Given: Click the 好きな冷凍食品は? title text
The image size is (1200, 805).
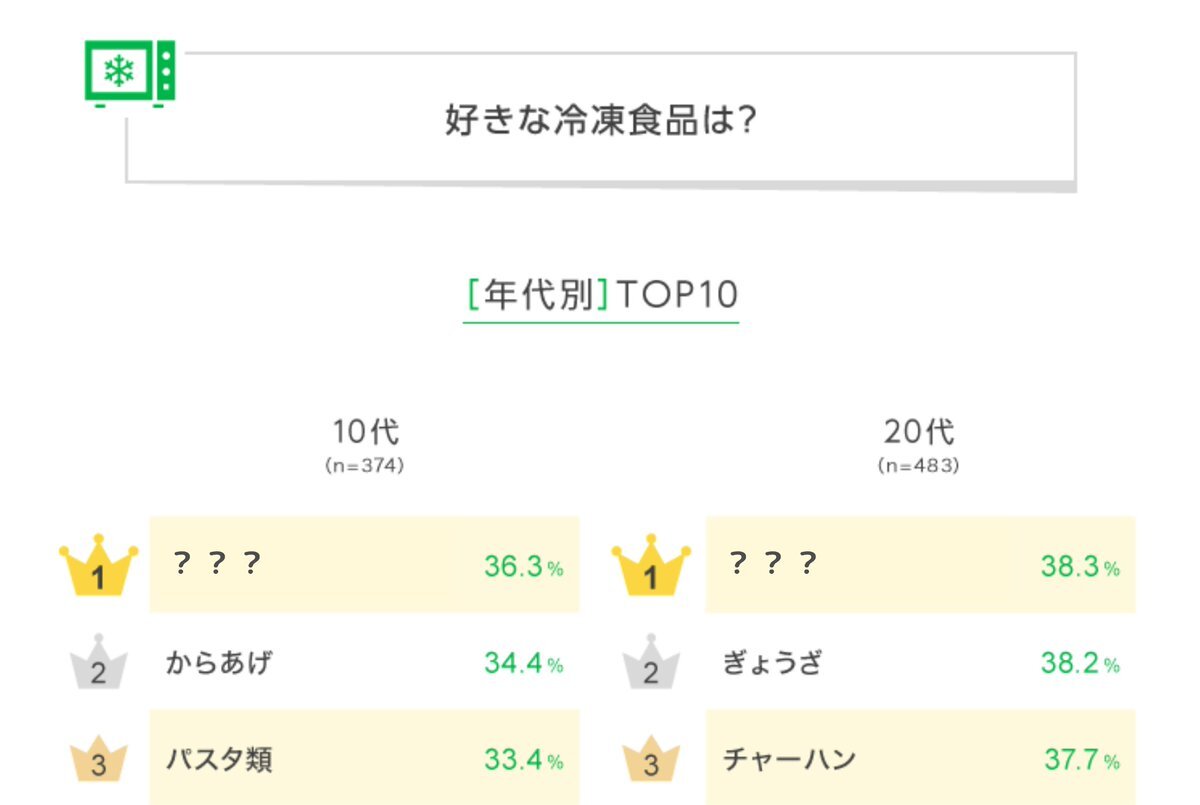Looking at the screenshot, I should tap(600, 122).
